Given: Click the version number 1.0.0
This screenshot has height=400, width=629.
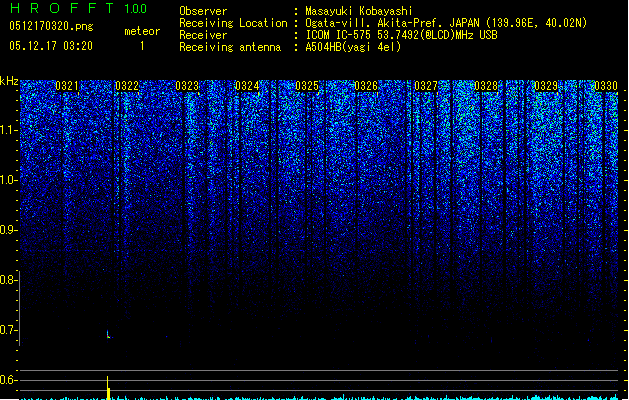Looking at the screenshot, I should point(135,9).
